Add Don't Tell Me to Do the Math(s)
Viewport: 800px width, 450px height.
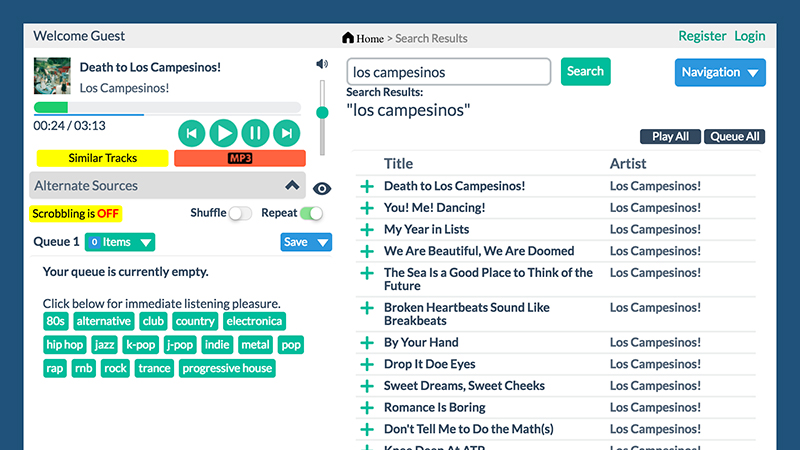(x=367, y=430)
